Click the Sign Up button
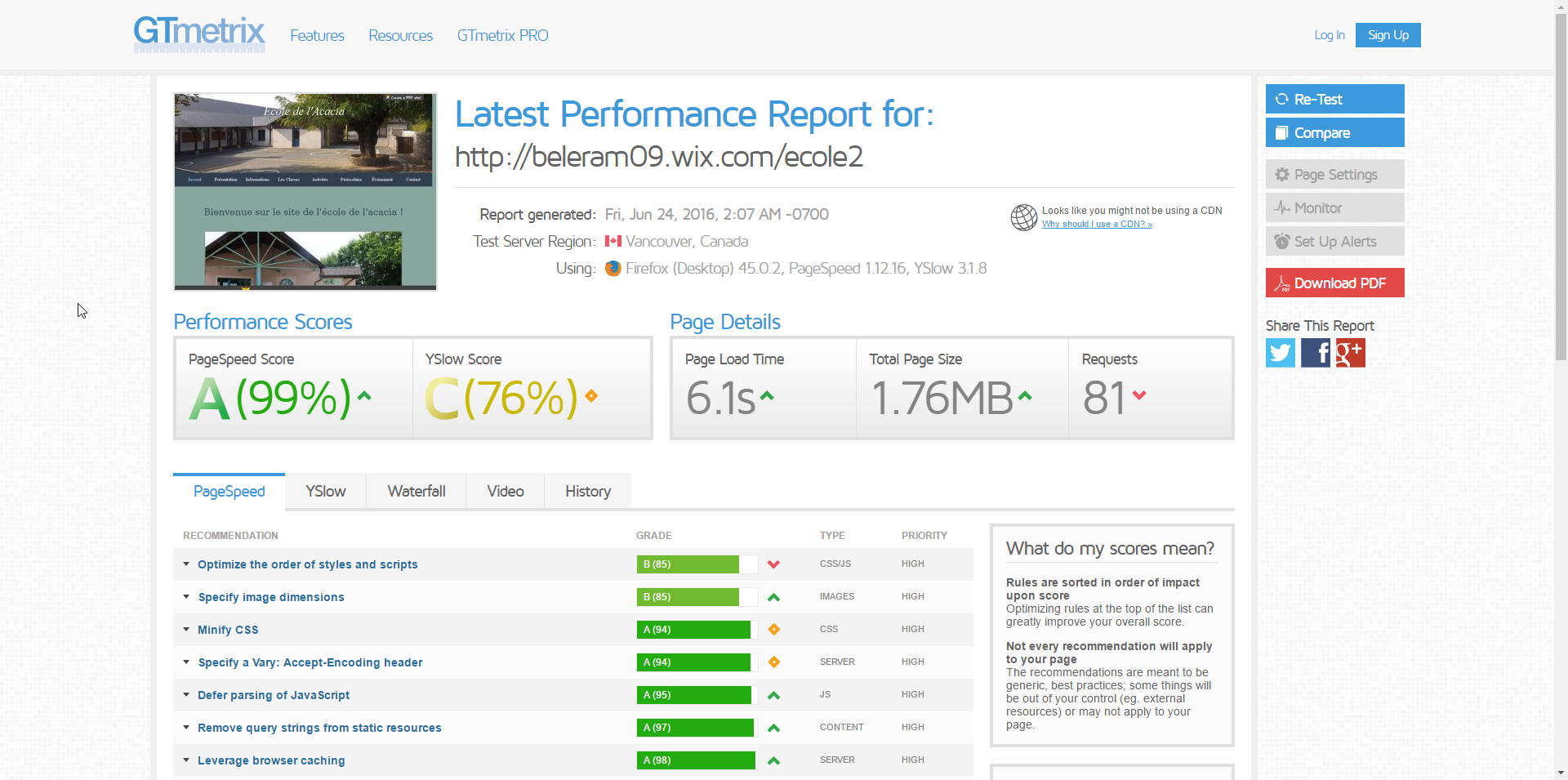The height and width of the screenshot is (780, 1568). [x=1388, y=35]
